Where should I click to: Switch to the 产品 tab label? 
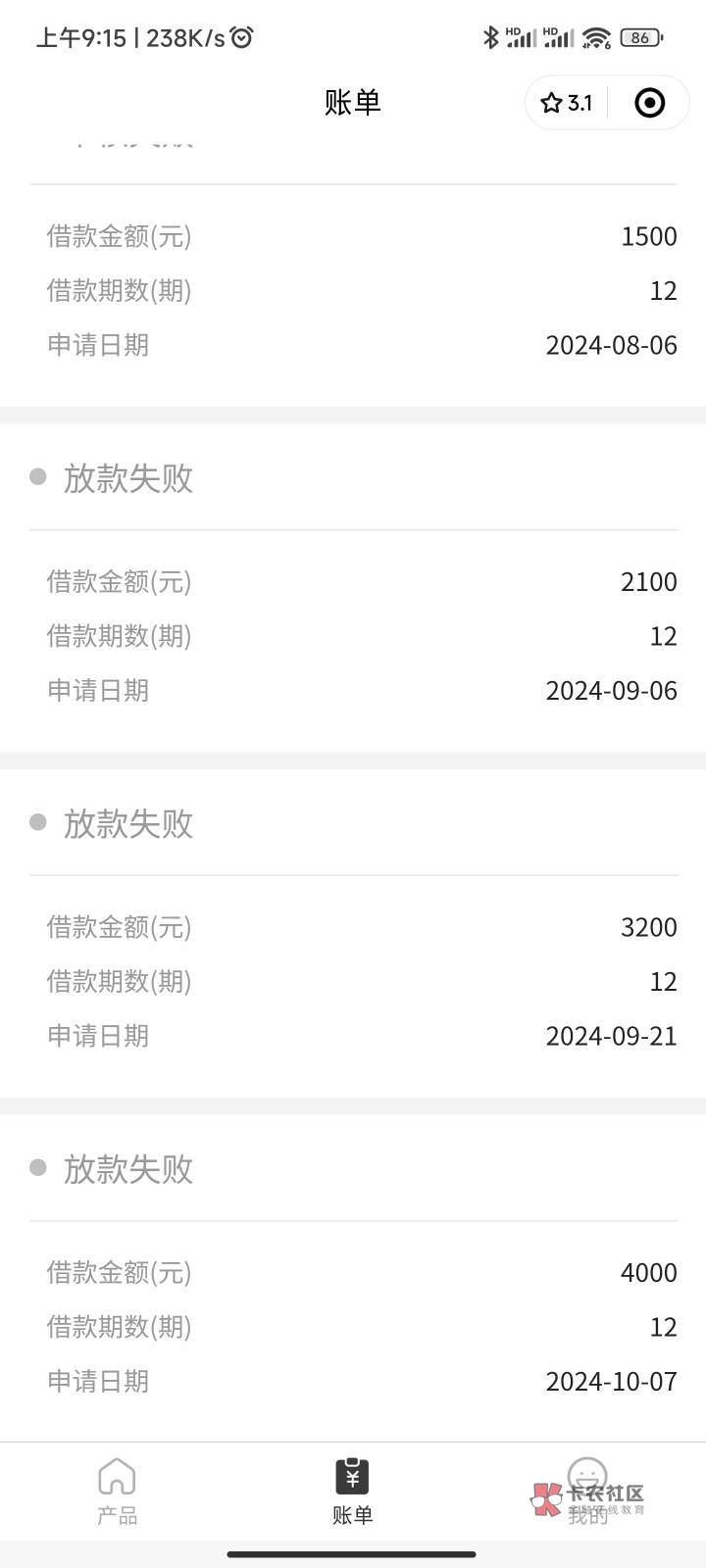point(117,1515)
